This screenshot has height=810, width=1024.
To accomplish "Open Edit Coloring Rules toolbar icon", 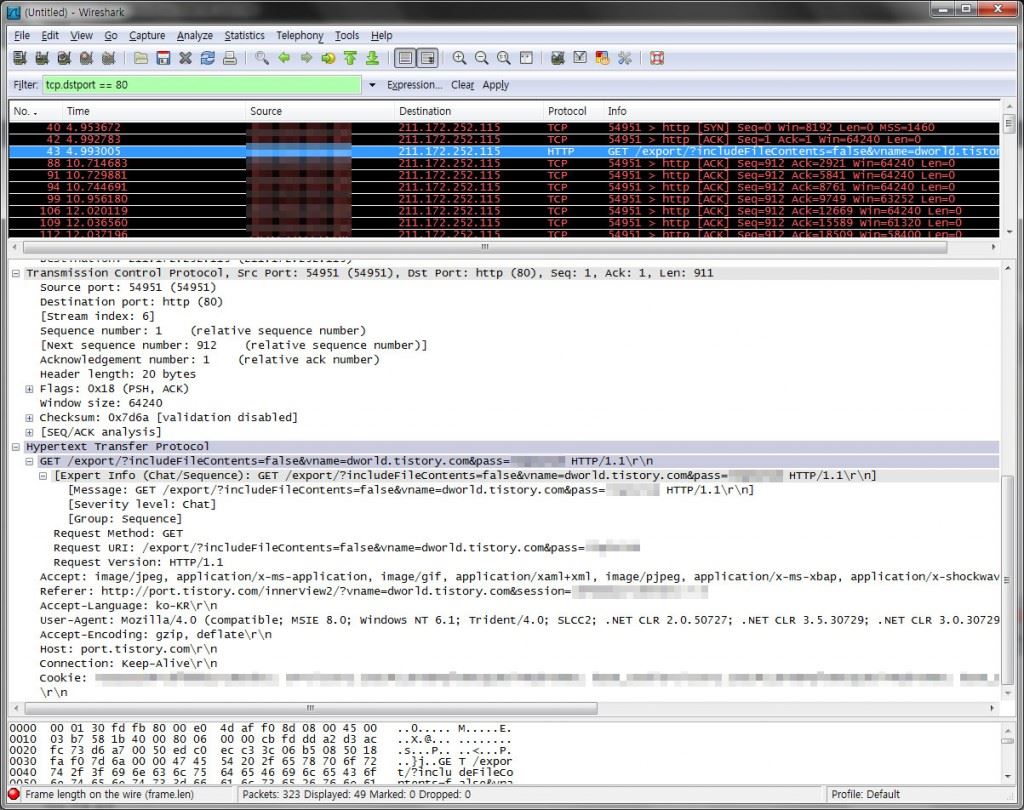I will tap(601, 58).
